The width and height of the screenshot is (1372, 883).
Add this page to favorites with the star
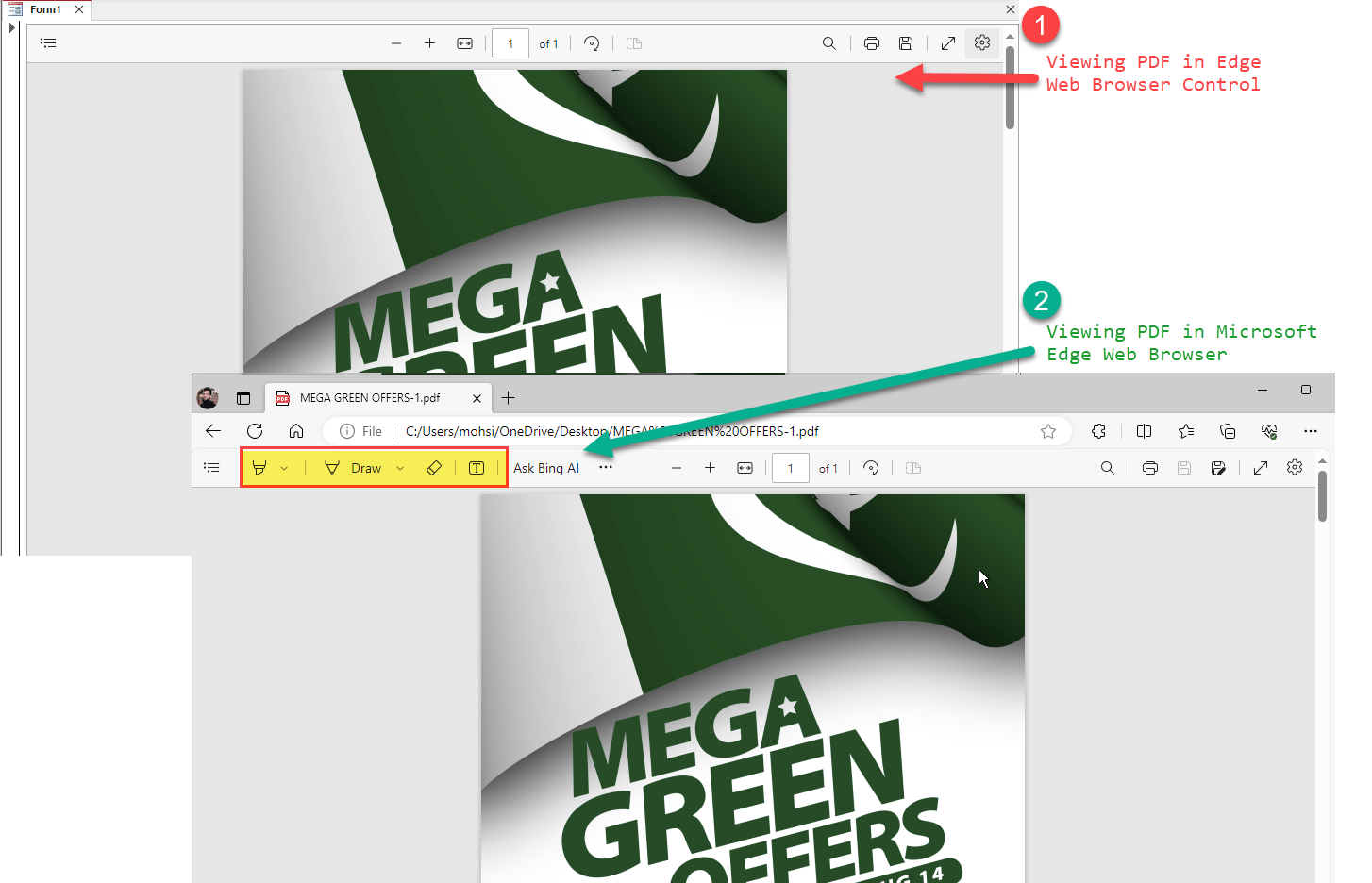pyautogui.click(x=1048, y=431)
